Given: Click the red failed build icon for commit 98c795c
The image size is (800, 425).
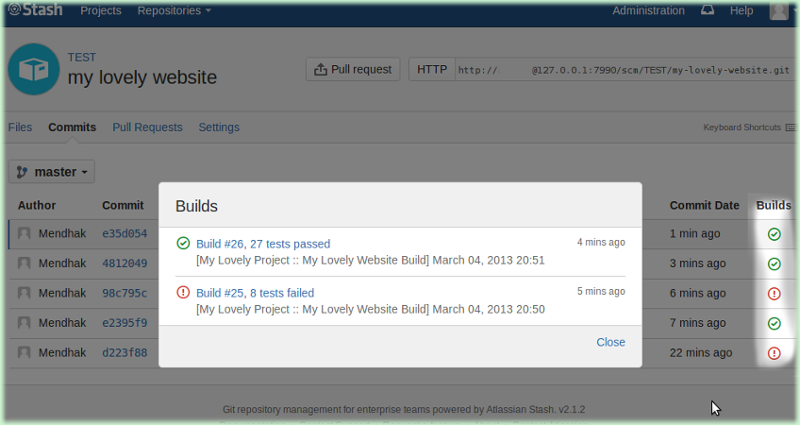Looking at the screenshot, I should (774, 293).
